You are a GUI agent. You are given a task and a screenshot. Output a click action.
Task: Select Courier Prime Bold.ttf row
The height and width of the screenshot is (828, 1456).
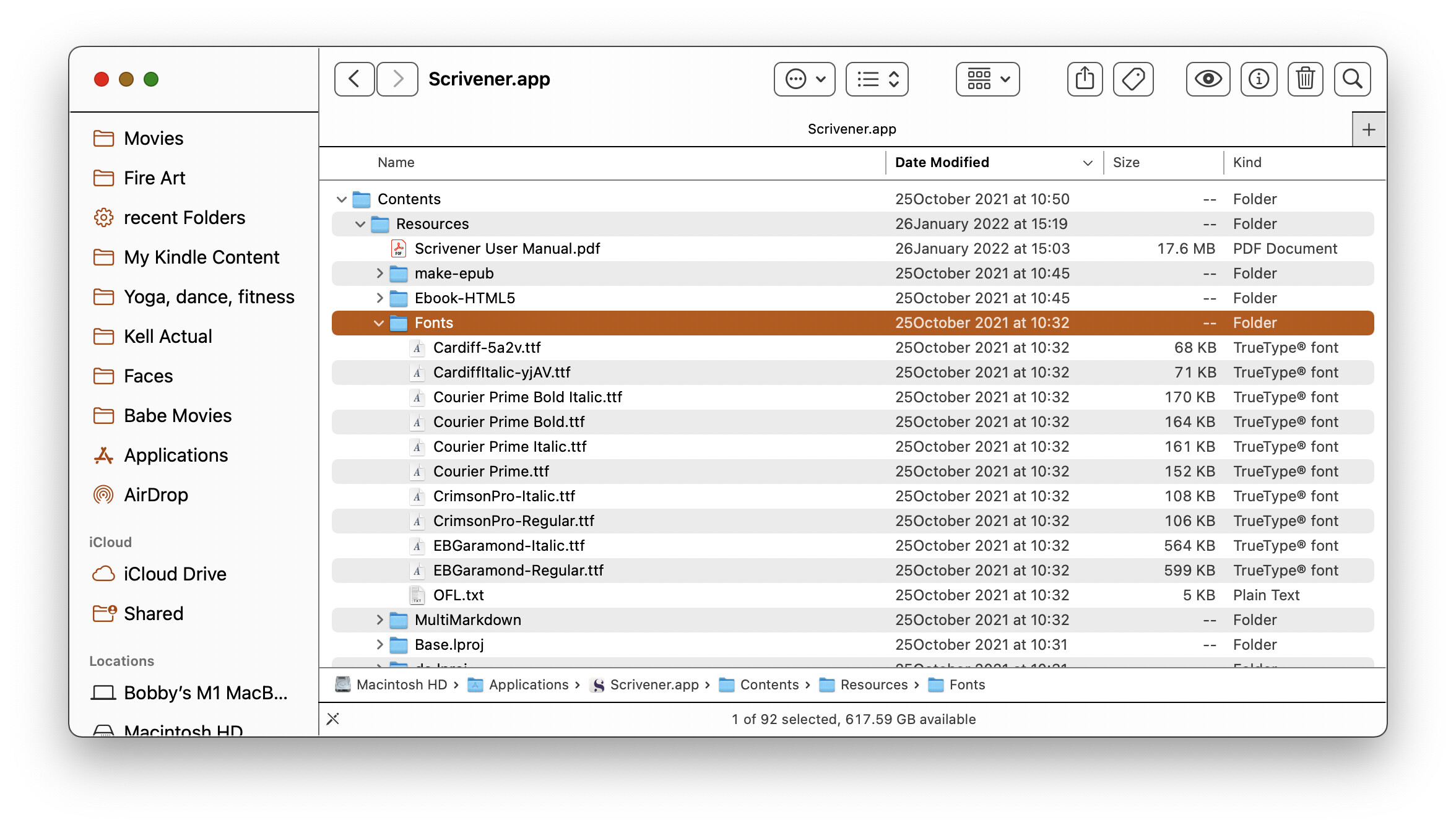(x=852, y=422)
